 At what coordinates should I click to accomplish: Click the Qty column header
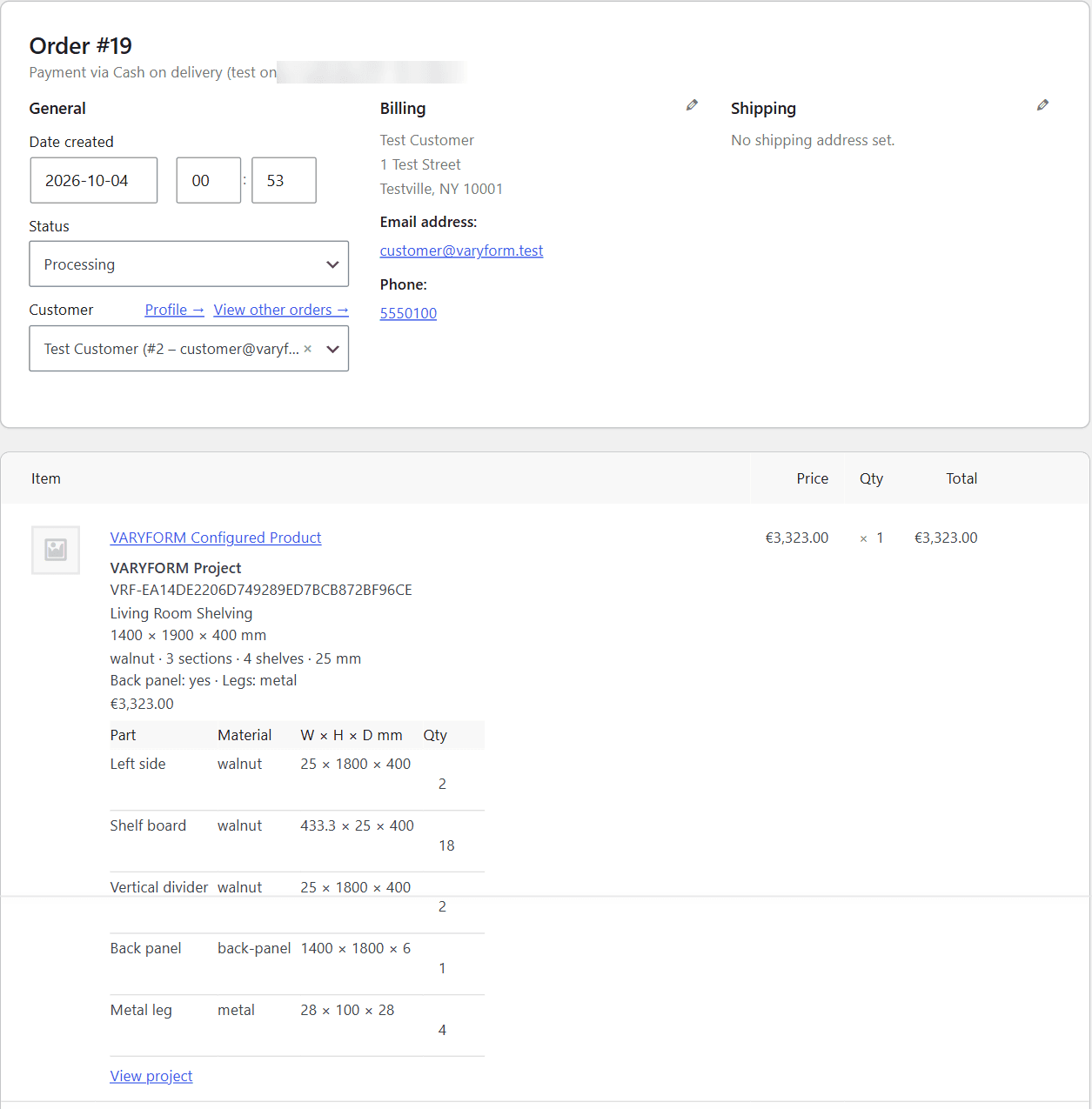pyautogui.click(x=871, y=478)
